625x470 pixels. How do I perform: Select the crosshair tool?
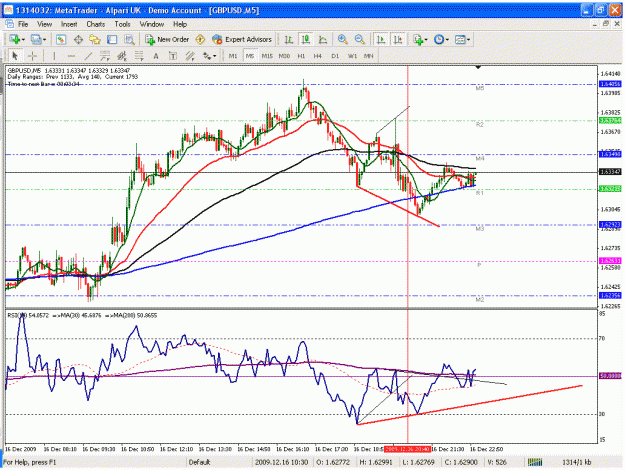pyautogui.click(x=32, y=56)
